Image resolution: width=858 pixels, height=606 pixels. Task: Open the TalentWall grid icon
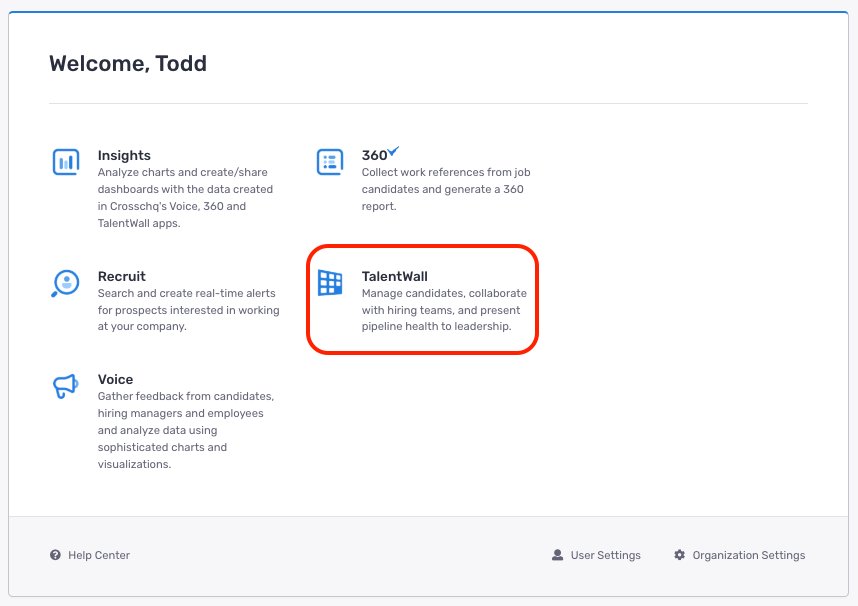point(329,283)
